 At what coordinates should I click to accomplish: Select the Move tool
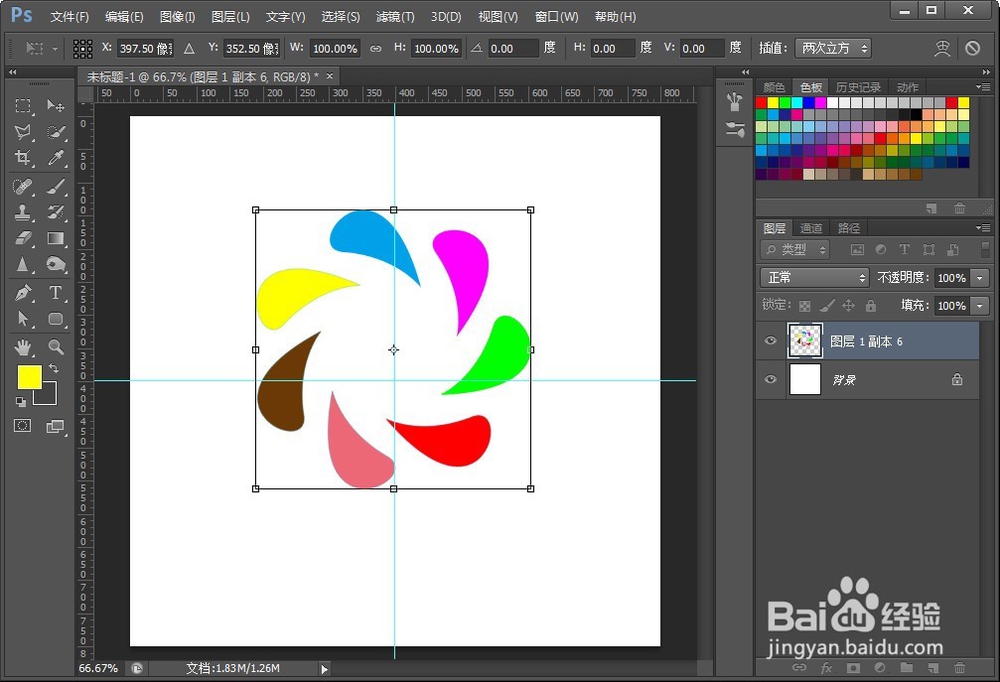point(55,105)
